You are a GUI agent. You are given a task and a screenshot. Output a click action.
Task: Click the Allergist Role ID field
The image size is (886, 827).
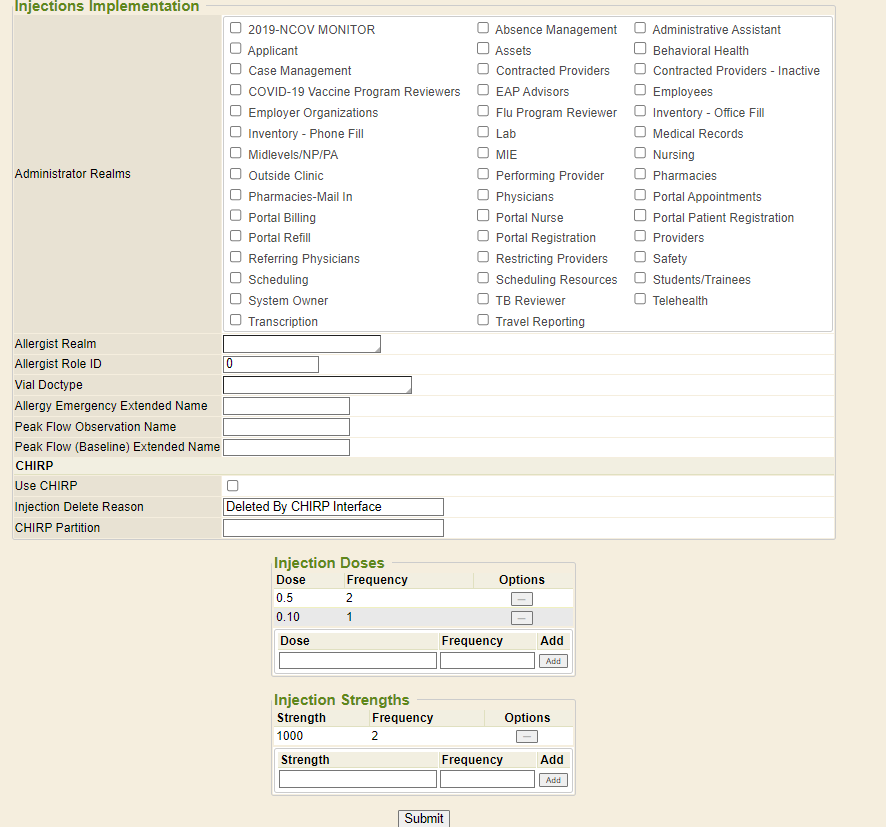point(270,365)
